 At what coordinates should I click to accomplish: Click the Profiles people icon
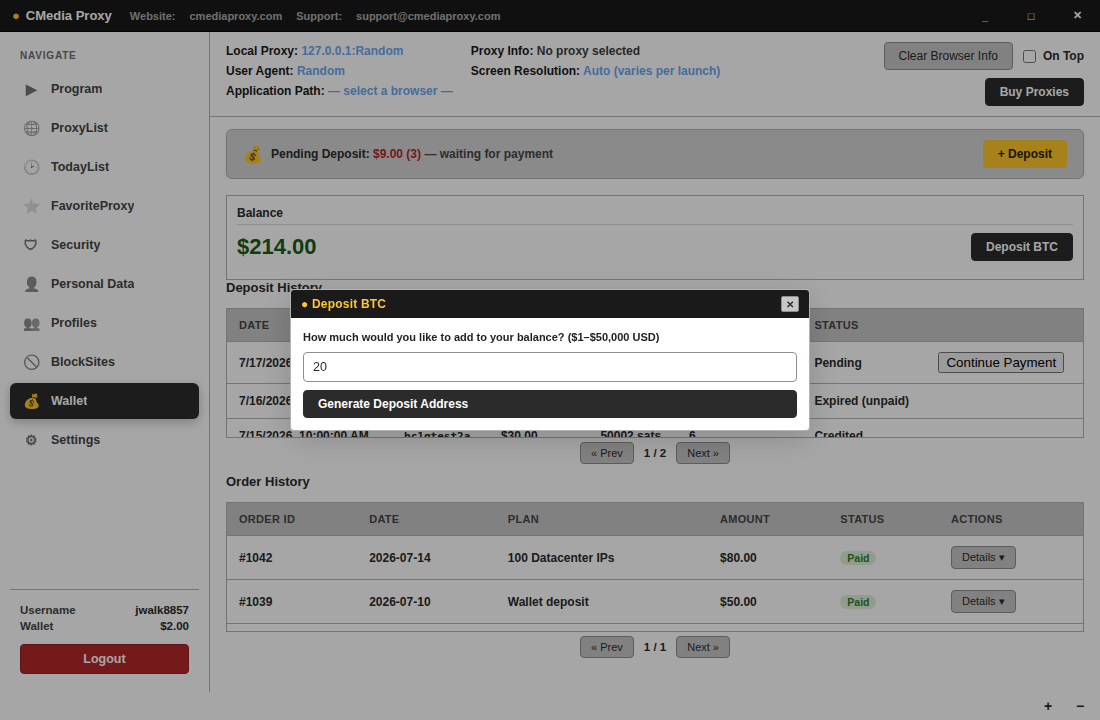point(32,324)
